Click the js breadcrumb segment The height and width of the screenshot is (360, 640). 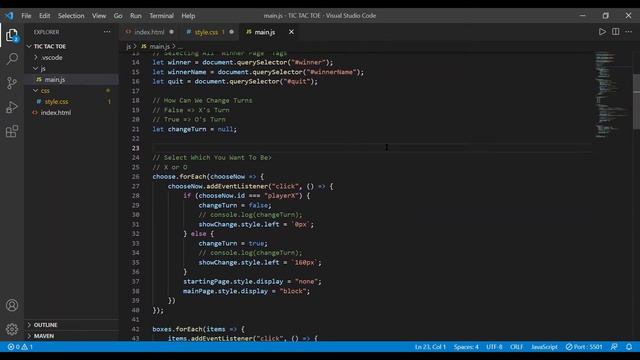click(x=129, y=47)
